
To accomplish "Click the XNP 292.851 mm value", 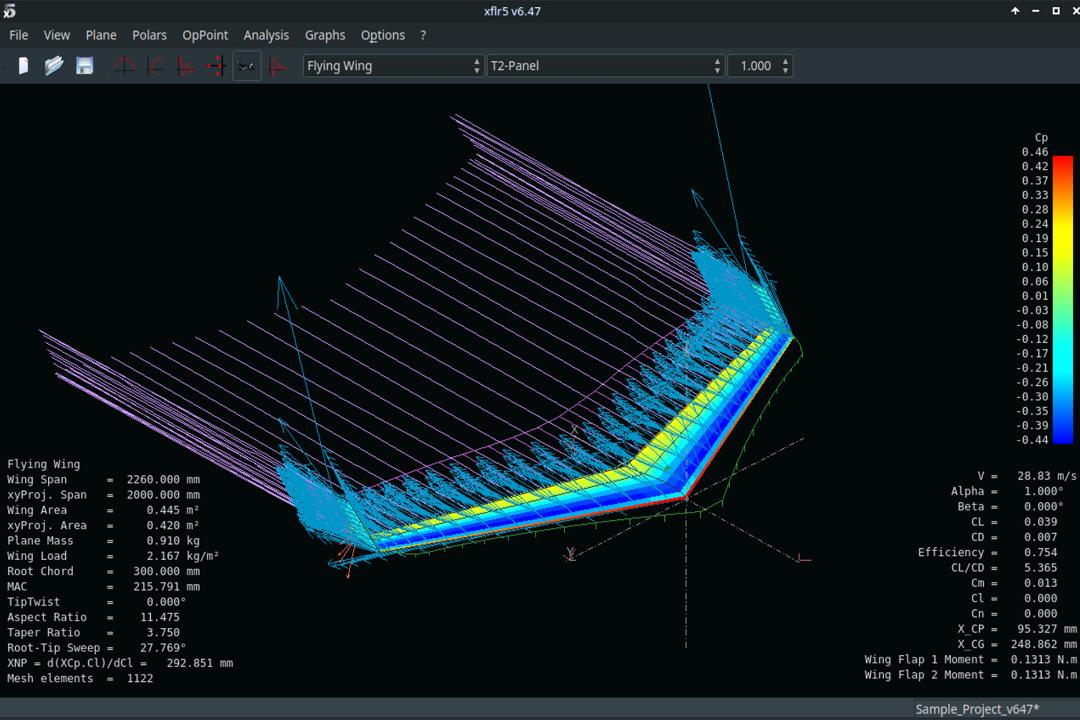I will pos(200,663).
